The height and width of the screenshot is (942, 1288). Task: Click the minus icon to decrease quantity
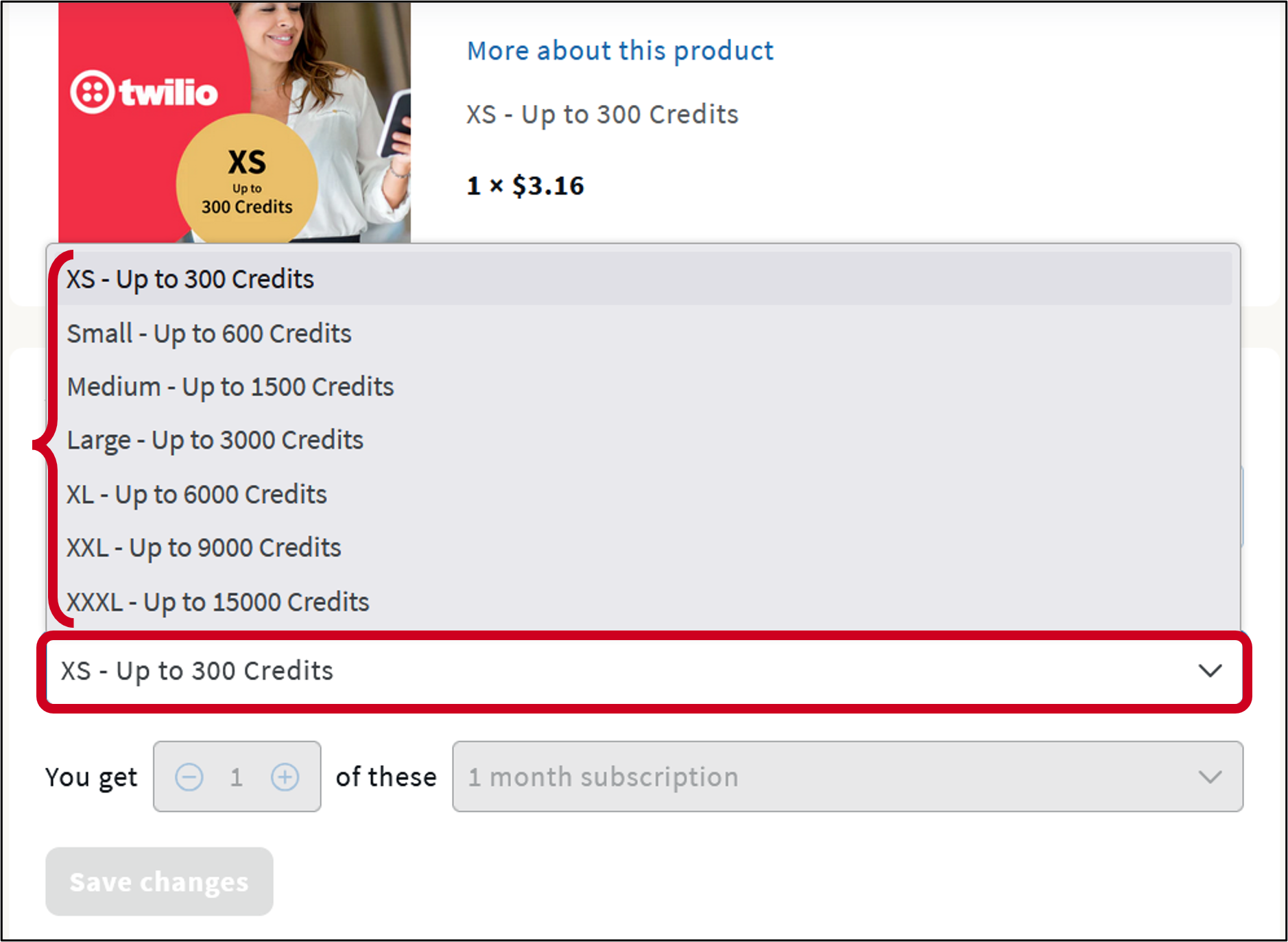(189, 777)
